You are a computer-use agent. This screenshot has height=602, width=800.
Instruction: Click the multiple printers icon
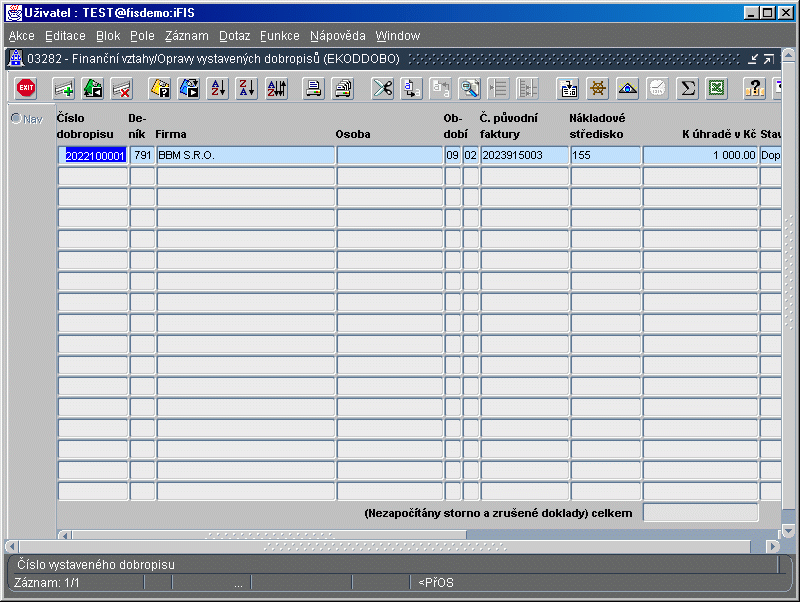tap(343, 89)
